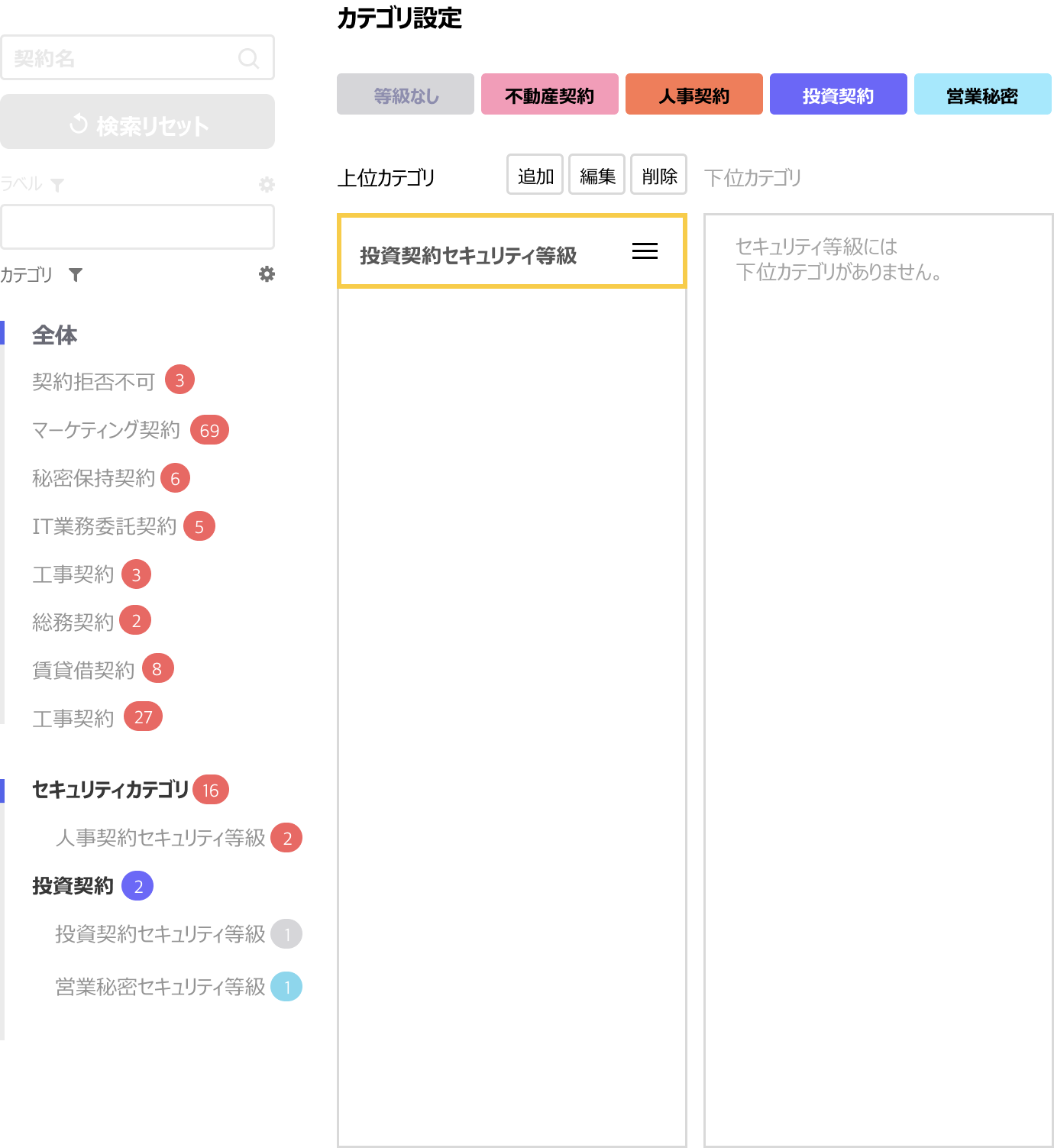Viewport: 1054px width, 1148px height.
Task: Click the 削除 button
Action: click(x=658, y=175)
